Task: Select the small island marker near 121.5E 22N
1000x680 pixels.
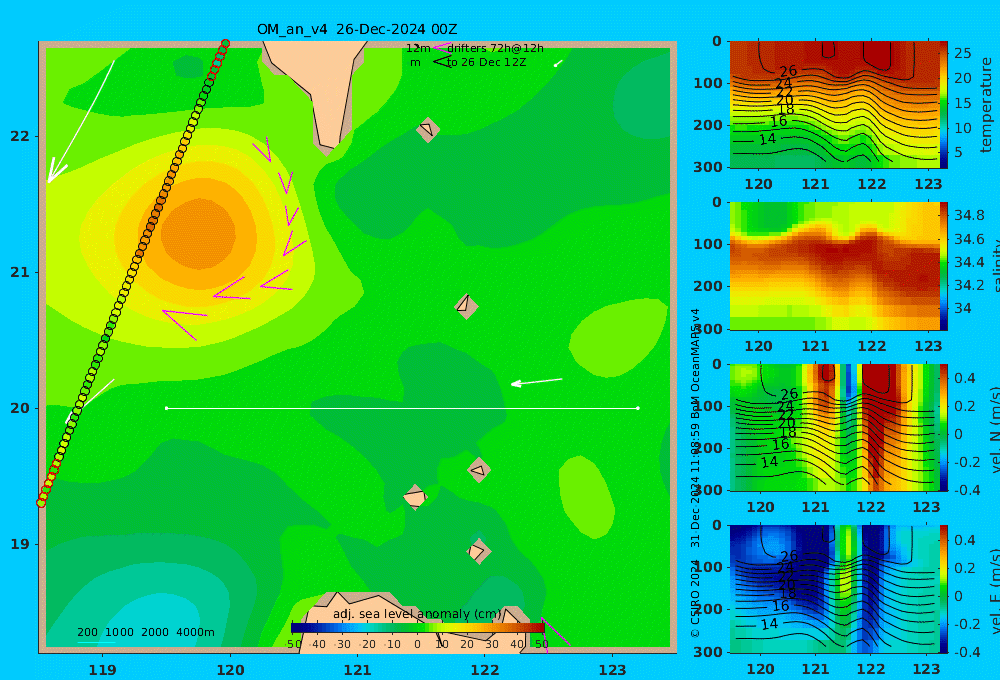Action: pyautogui.click(x=428, y=129)
